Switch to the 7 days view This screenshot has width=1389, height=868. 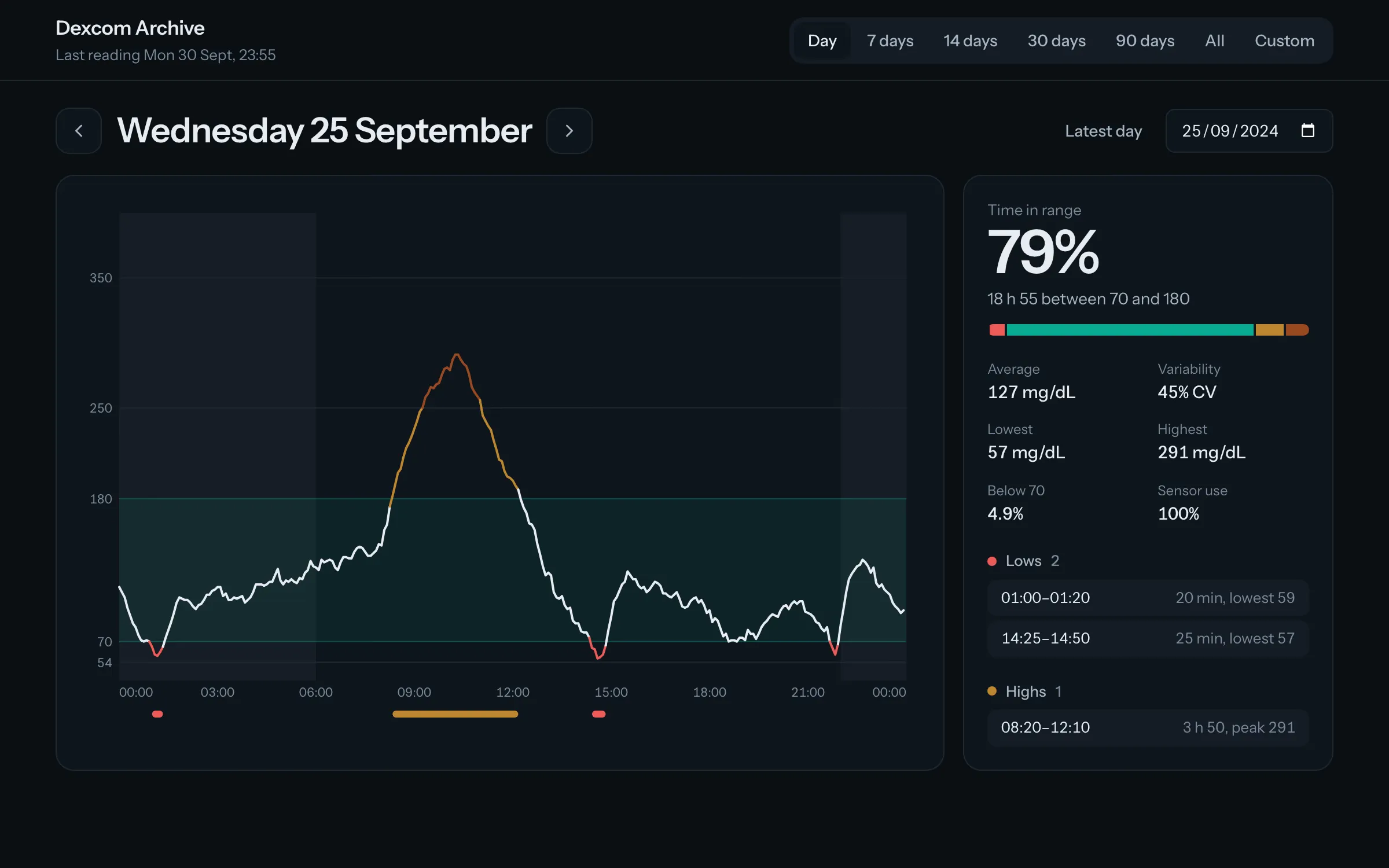[x=890, y=41]
